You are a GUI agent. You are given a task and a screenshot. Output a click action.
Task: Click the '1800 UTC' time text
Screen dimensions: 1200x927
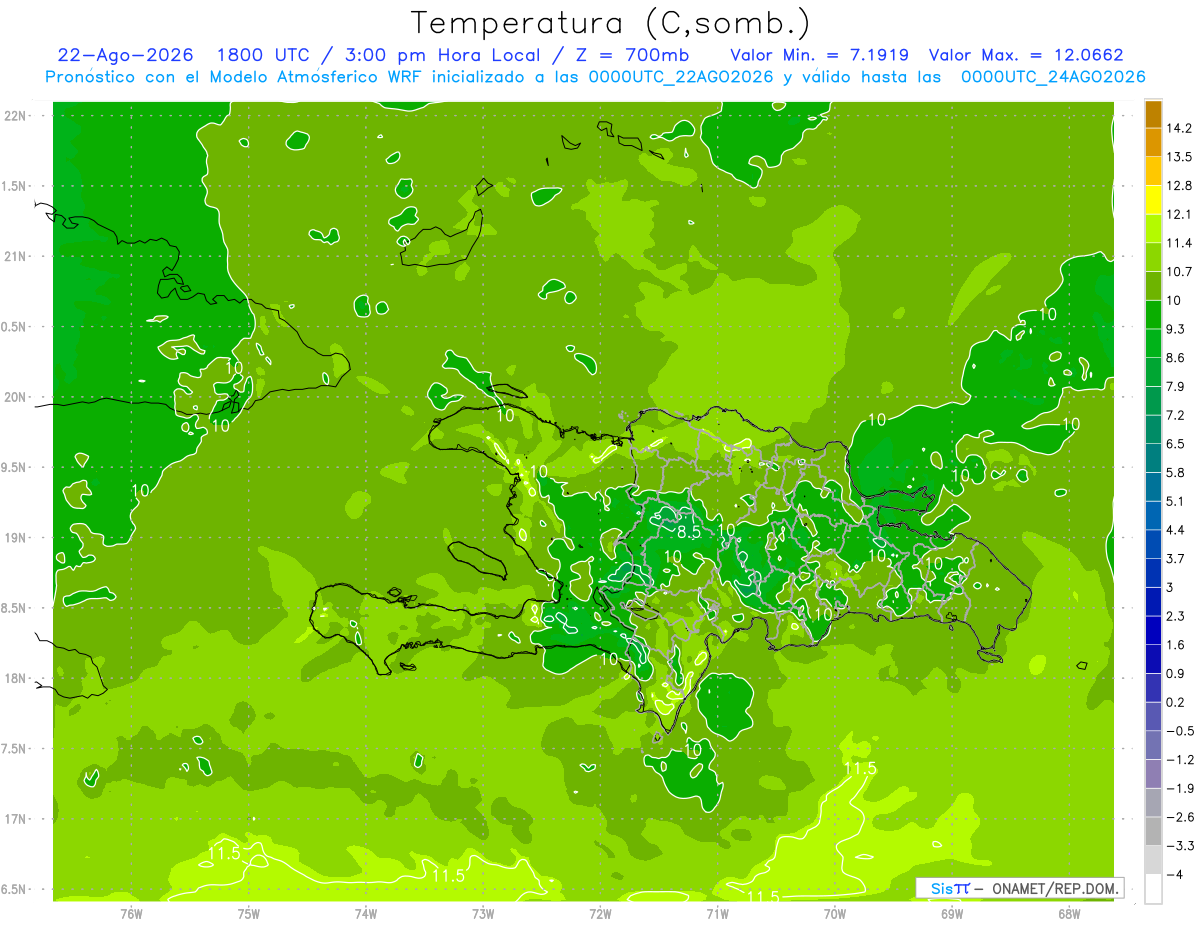[x=265, y=55]
